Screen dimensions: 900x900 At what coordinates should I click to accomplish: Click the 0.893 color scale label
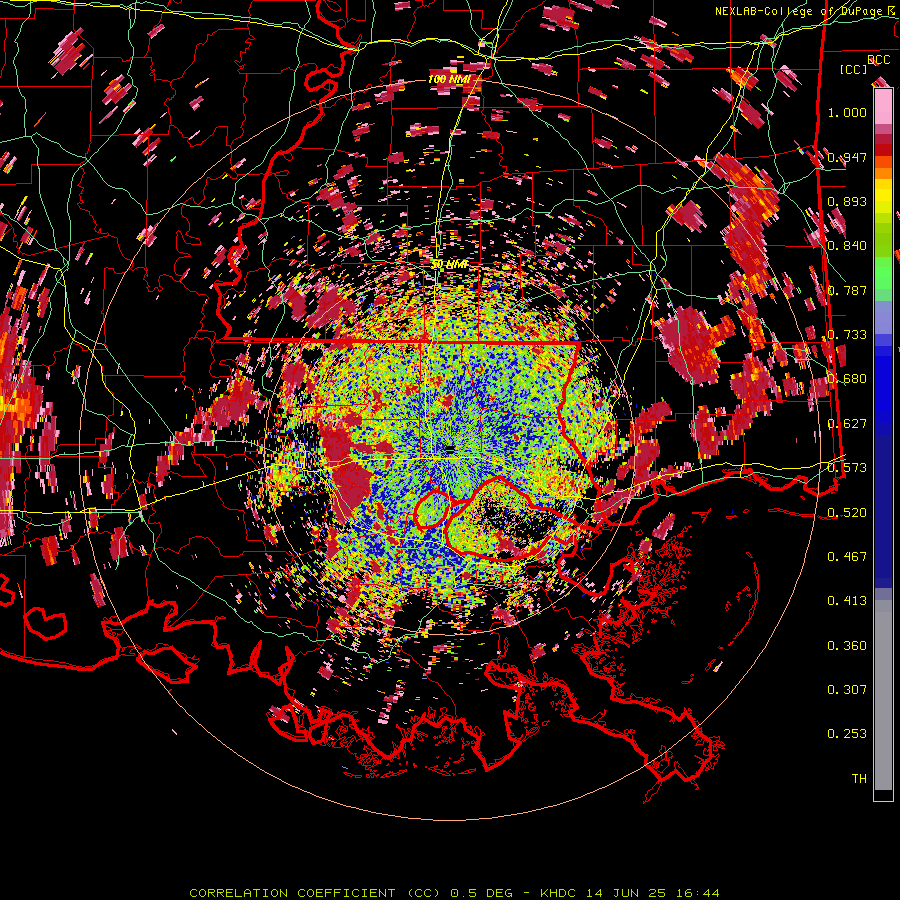coord(847,201)
